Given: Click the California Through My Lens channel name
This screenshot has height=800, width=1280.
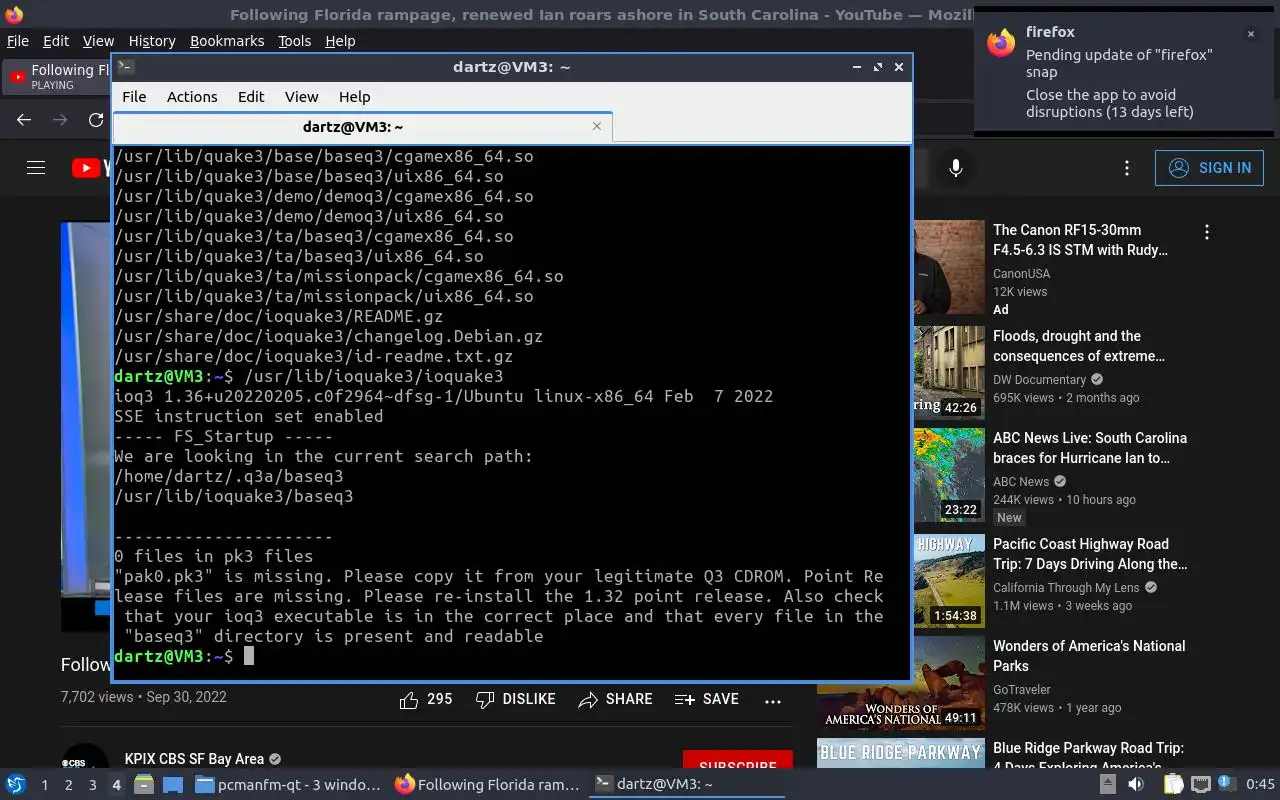Looking at the screenshot, I should pyautogui.click(x=1066, y=587).
